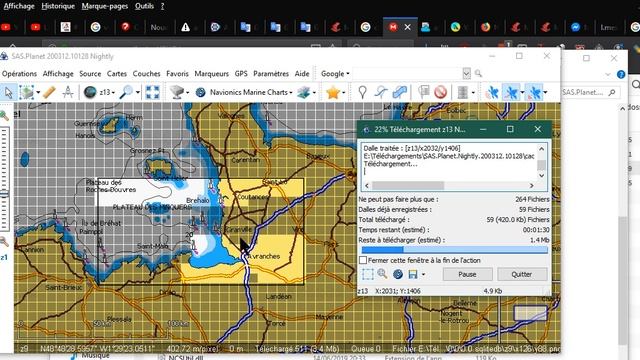640x360 pixels.
Task: Expand the favorites star dropdown arrow
Action: [x=344, y=93]
